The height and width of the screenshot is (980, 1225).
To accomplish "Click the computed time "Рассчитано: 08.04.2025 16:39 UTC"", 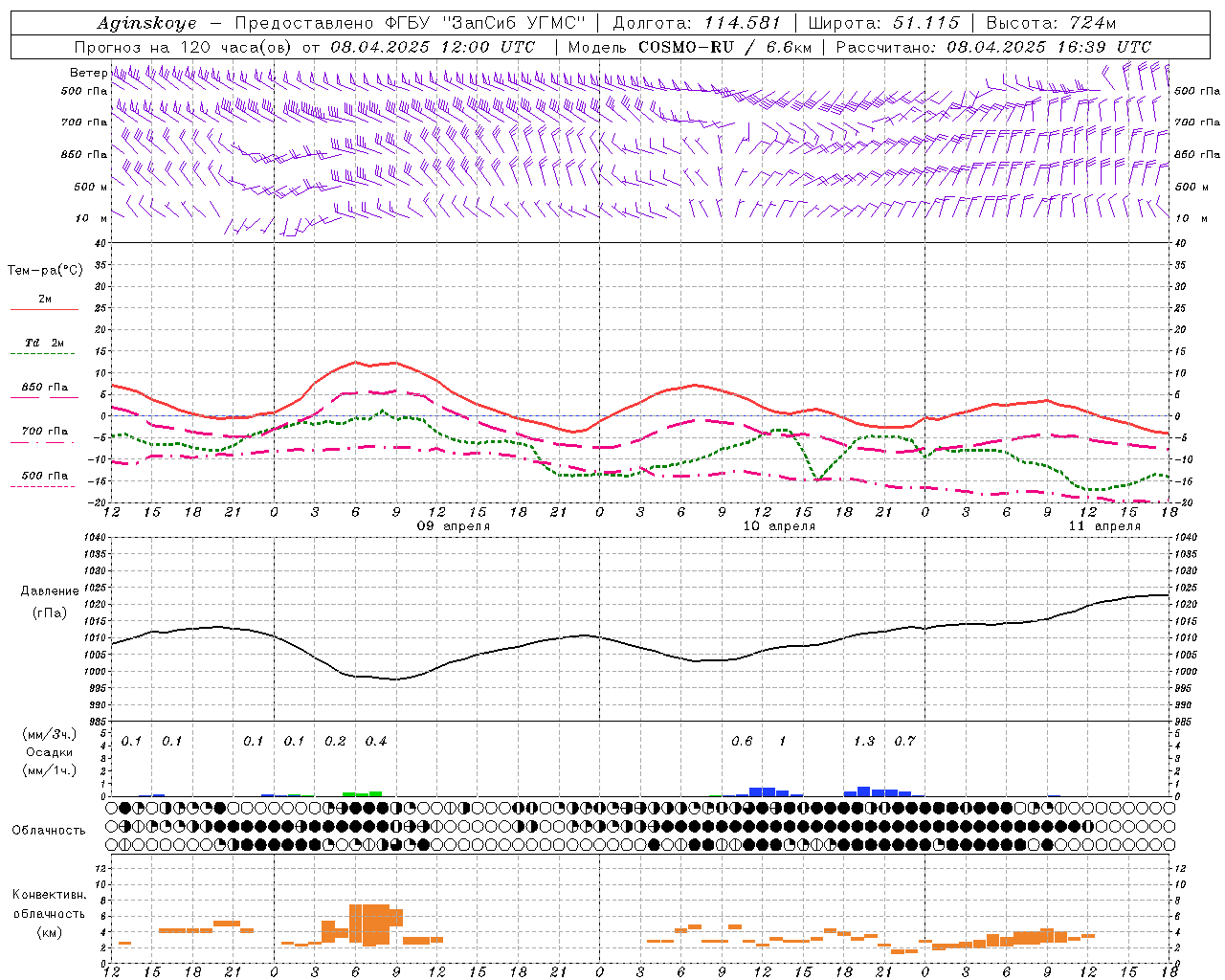I will tap(993, 47).
